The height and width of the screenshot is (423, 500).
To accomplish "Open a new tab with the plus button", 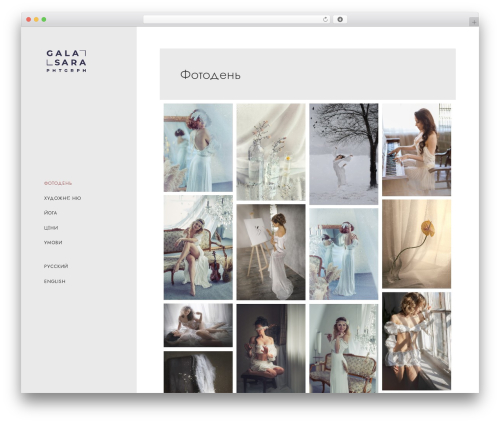I will 474,22.
